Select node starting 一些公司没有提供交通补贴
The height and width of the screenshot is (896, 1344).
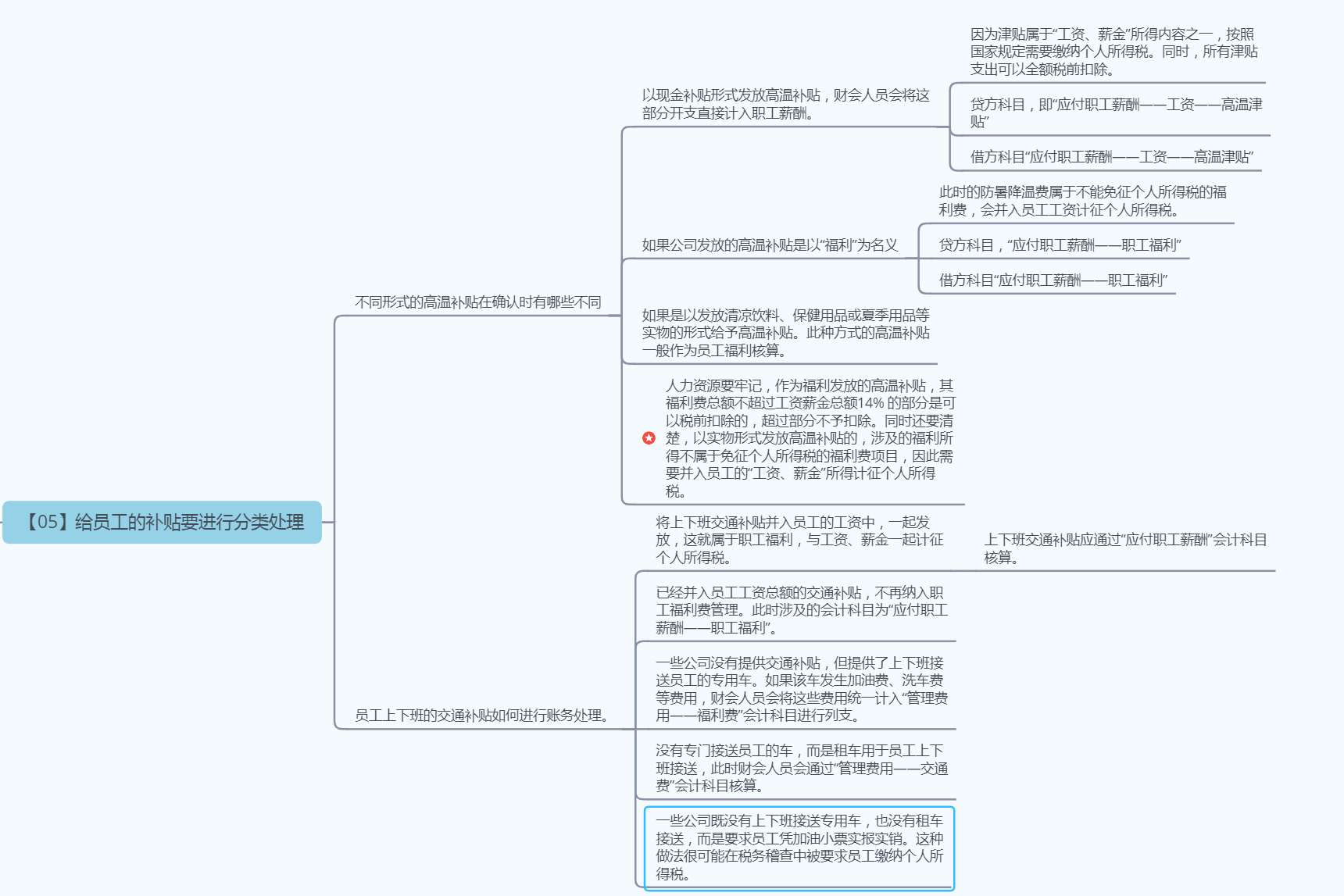pos(802,689)
